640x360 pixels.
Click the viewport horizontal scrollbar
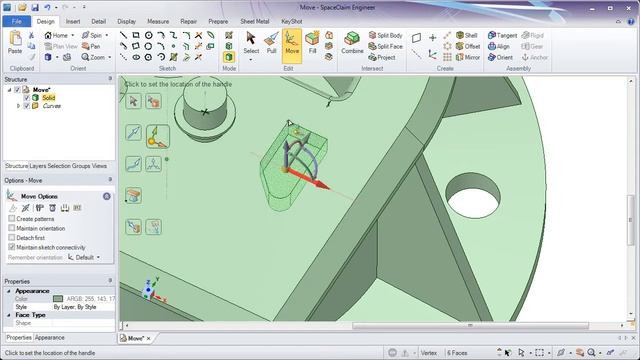pyautogui.click(x=470, y=325)
